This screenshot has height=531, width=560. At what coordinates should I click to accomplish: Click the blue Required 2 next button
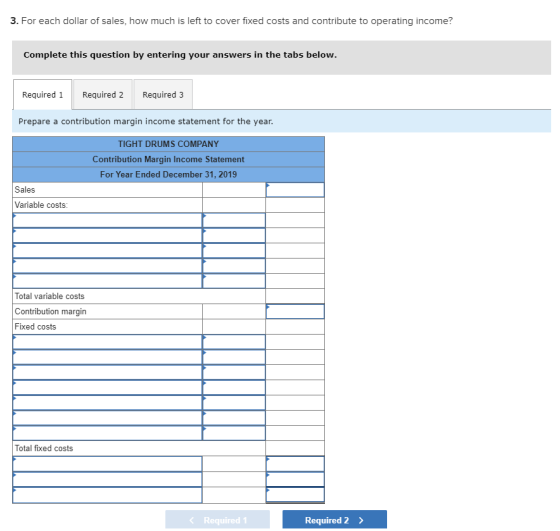click(334, 520)
